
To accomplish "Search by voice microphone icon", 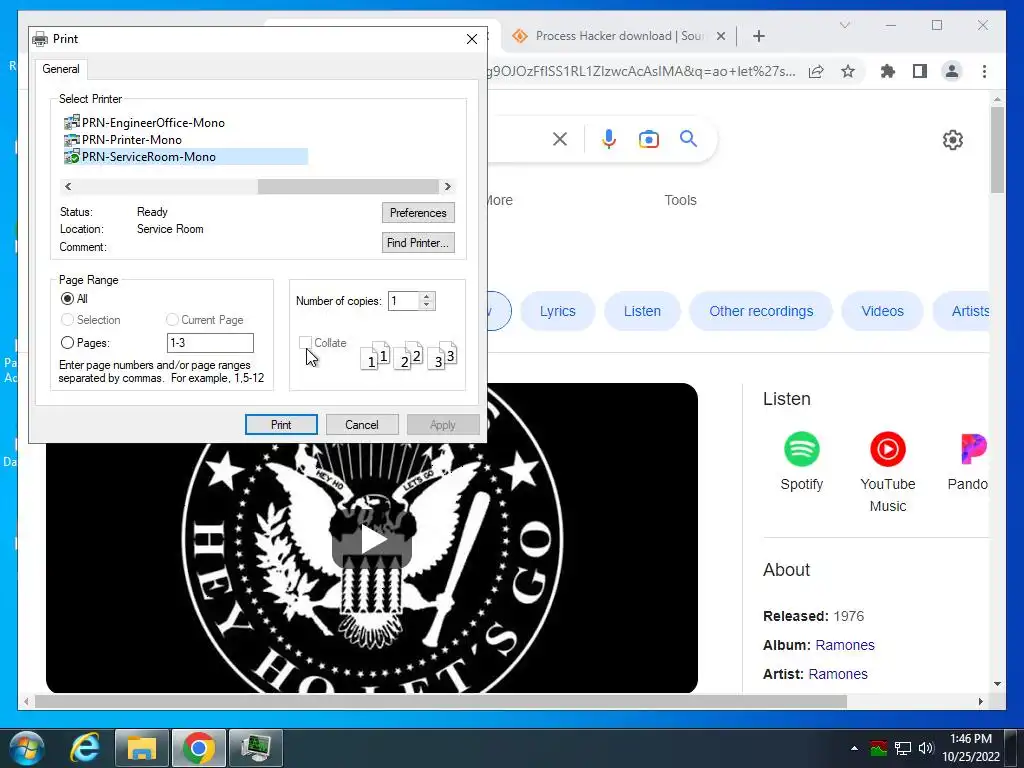I will tap(609, 139).
